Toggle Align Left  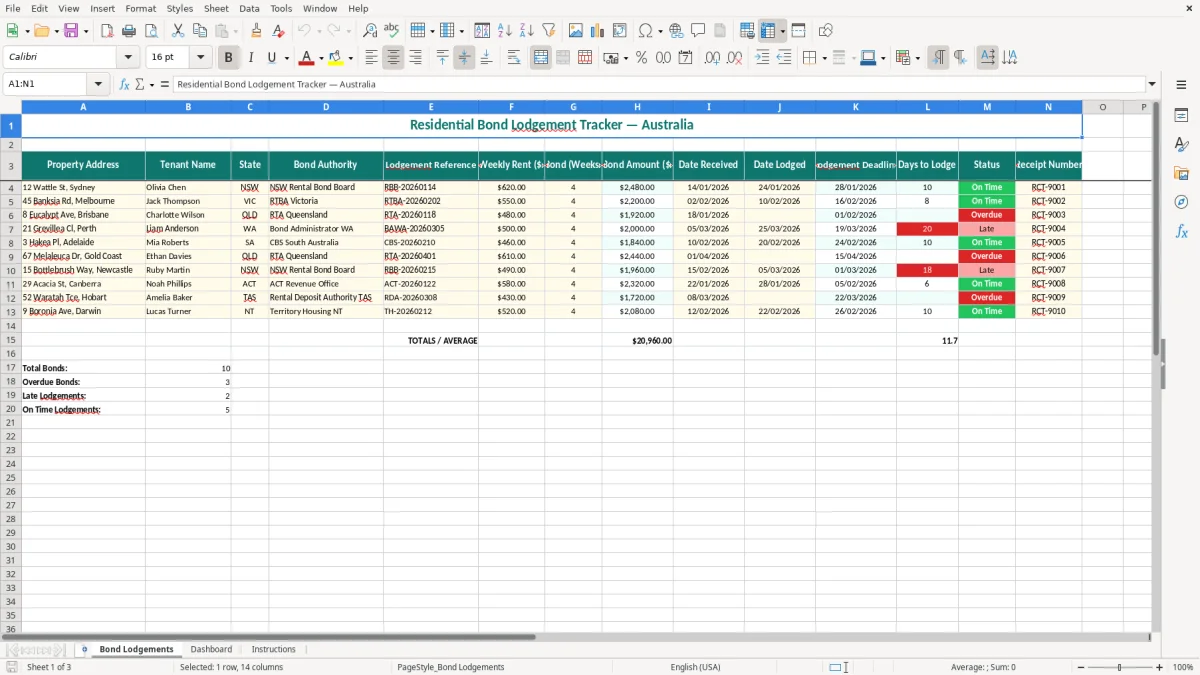tap(371, 58)
